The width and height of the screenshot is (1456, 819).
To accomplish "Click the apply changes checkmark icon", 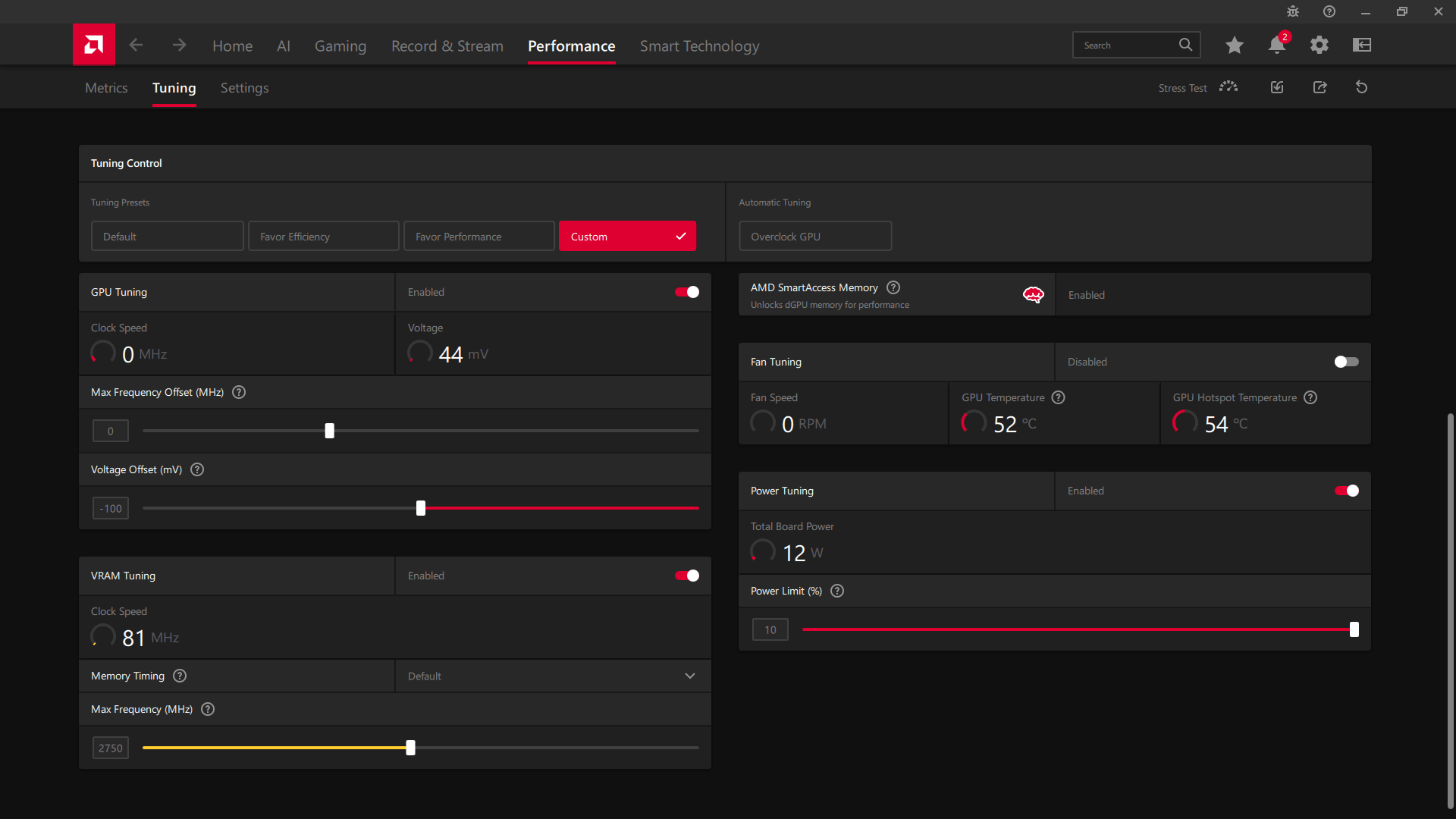I will [x=1277, y=87].
